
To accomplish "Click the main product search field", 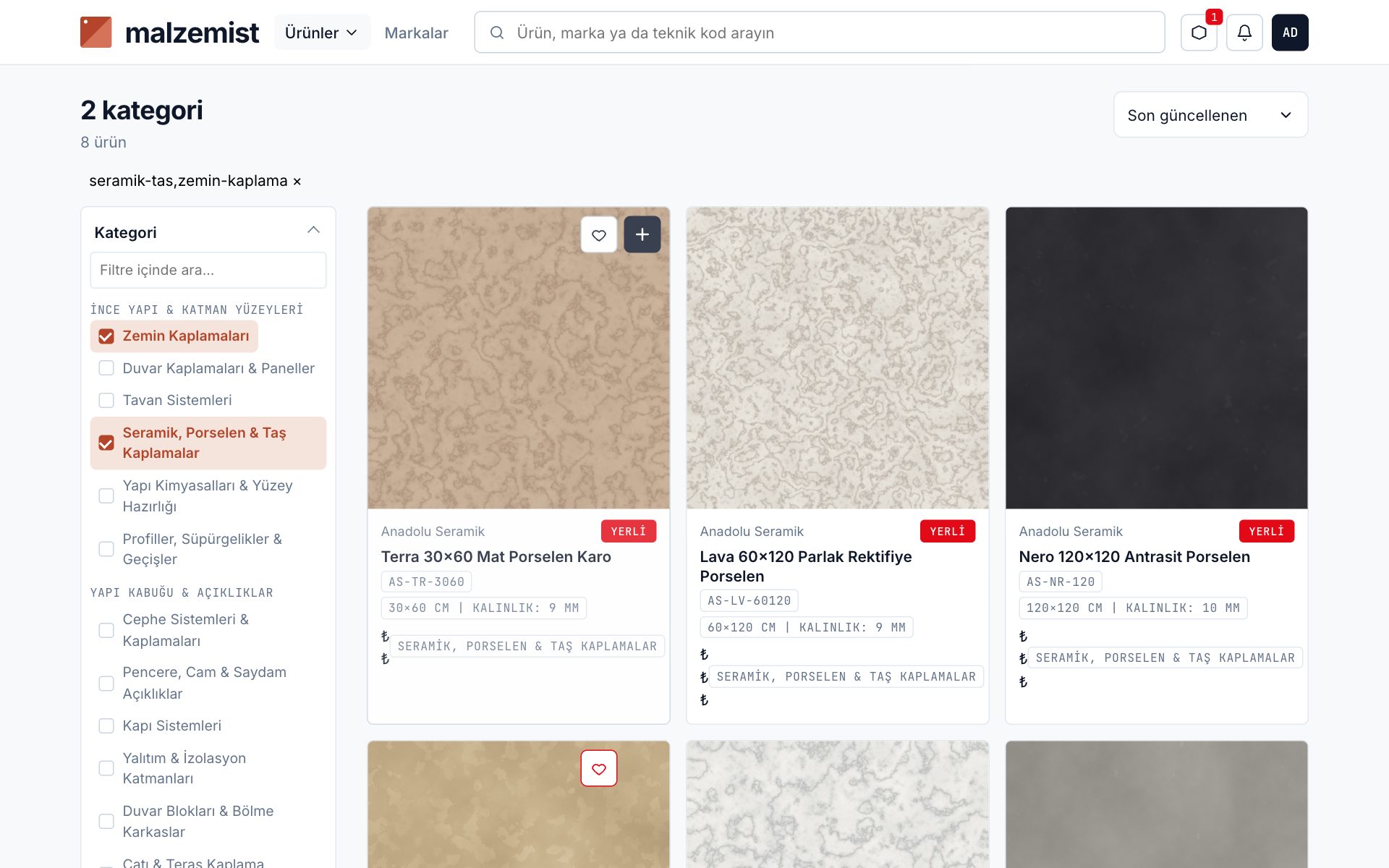I will coord(819,33).
